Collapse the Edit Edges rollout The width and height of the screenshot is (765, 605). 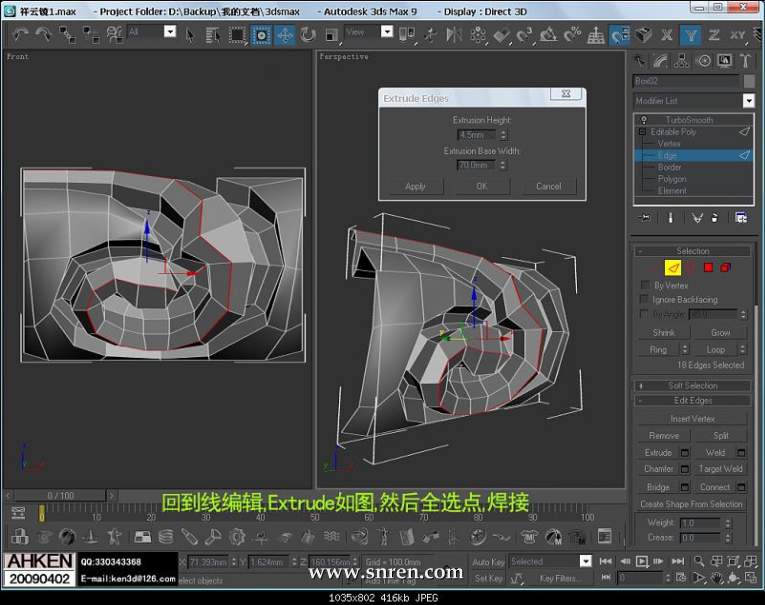[692, 401]
